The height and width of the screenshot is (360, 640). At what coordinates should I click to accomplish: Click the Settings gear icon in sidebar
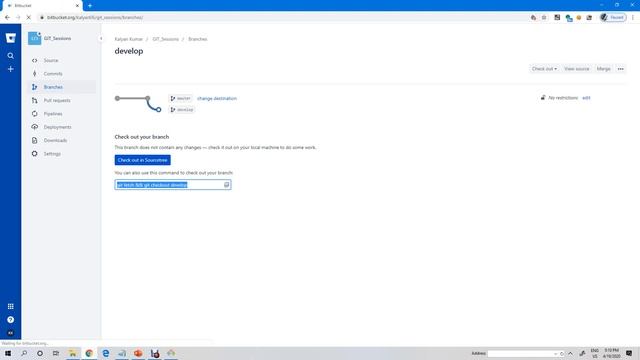click(x=35, y=154)
